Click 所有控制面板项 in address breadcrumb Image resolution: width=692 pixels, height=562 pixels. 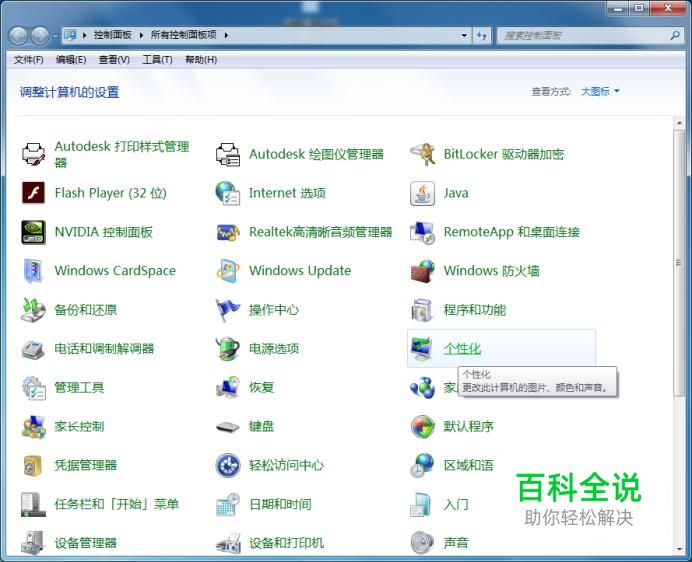pos(184,35)
